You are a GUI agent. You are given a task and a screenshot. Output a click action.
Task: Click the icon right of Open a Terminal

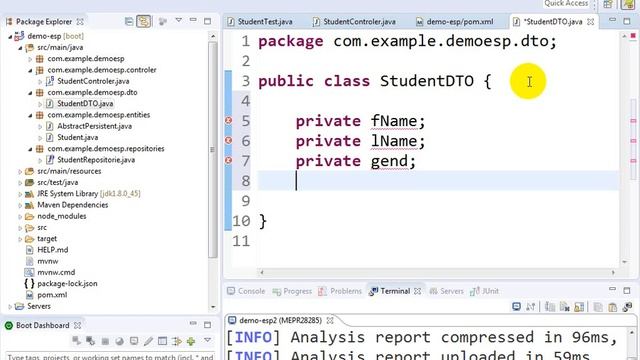(x=531, y=307)
